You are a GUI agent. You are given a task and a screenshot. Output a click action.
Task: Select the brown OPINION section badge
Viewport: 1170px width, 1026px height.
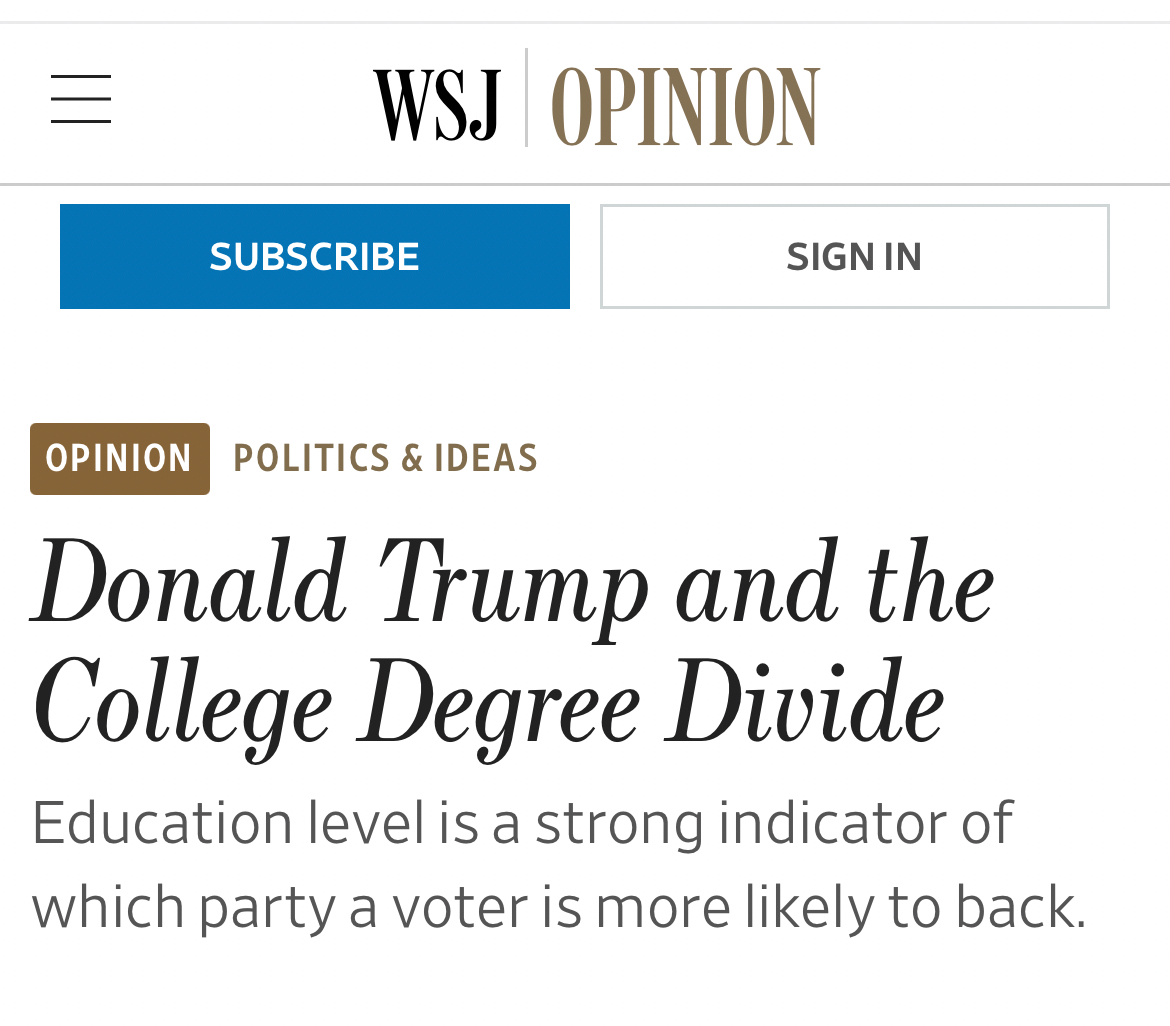pyautogui.click(x=120, y=459)
